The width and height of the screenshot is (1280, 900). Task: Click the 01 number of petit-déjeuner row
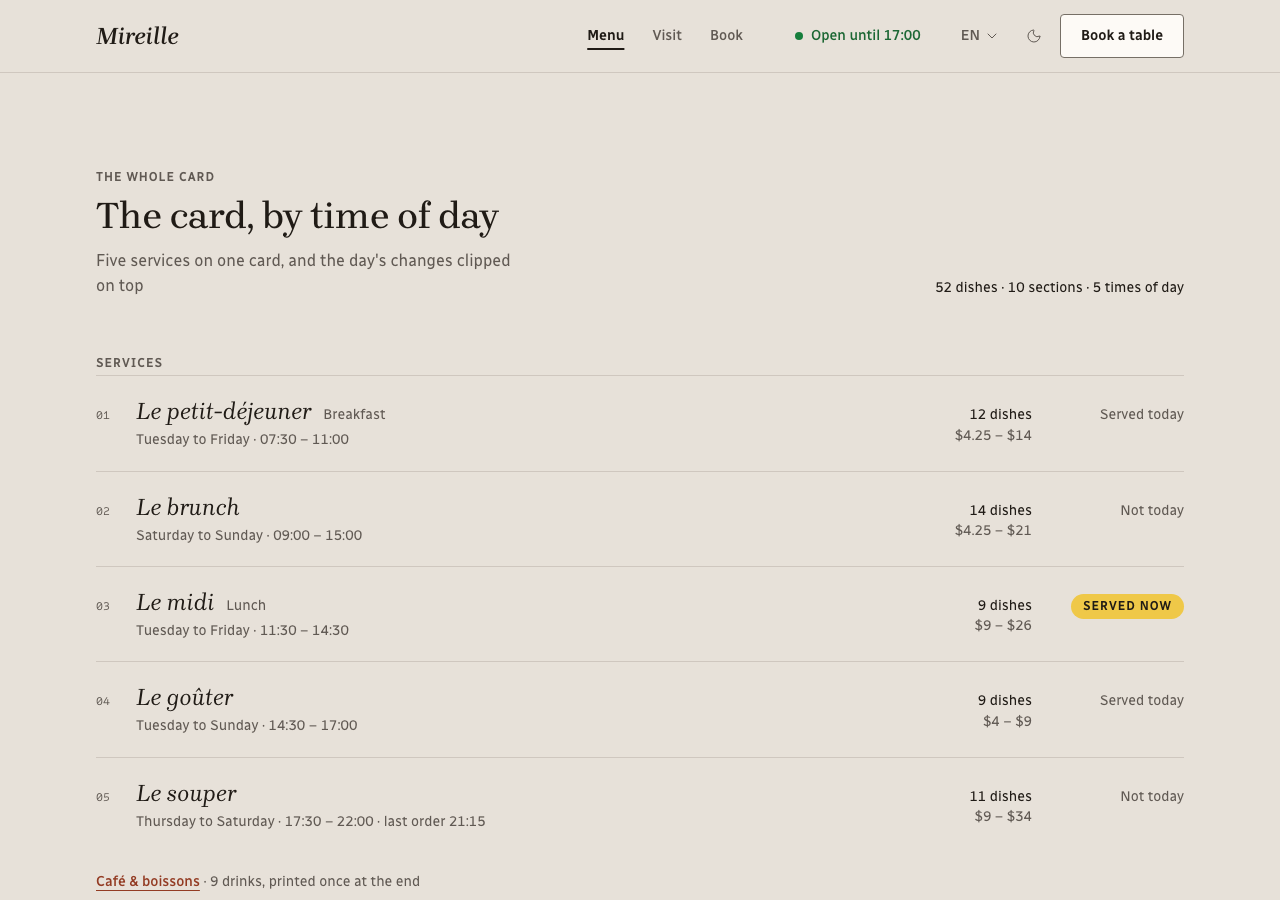pyautogui.click(x=103, y=415)
